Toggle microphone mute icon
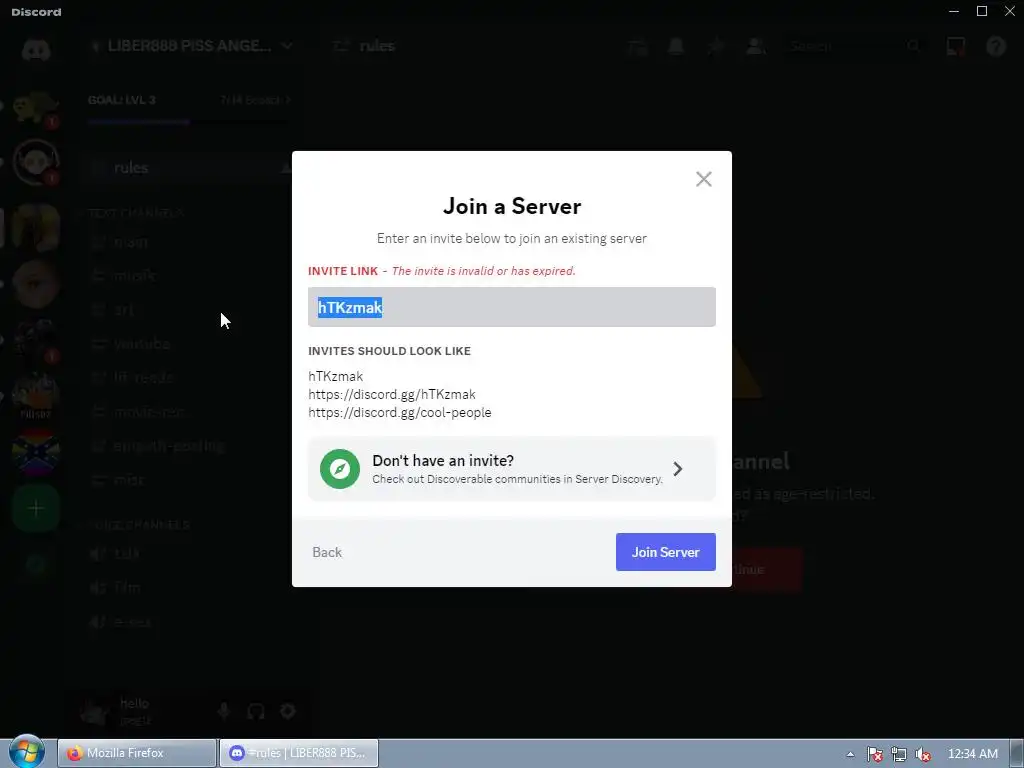Viewport: 1024px width, 768px height. (x=224, y=711)
